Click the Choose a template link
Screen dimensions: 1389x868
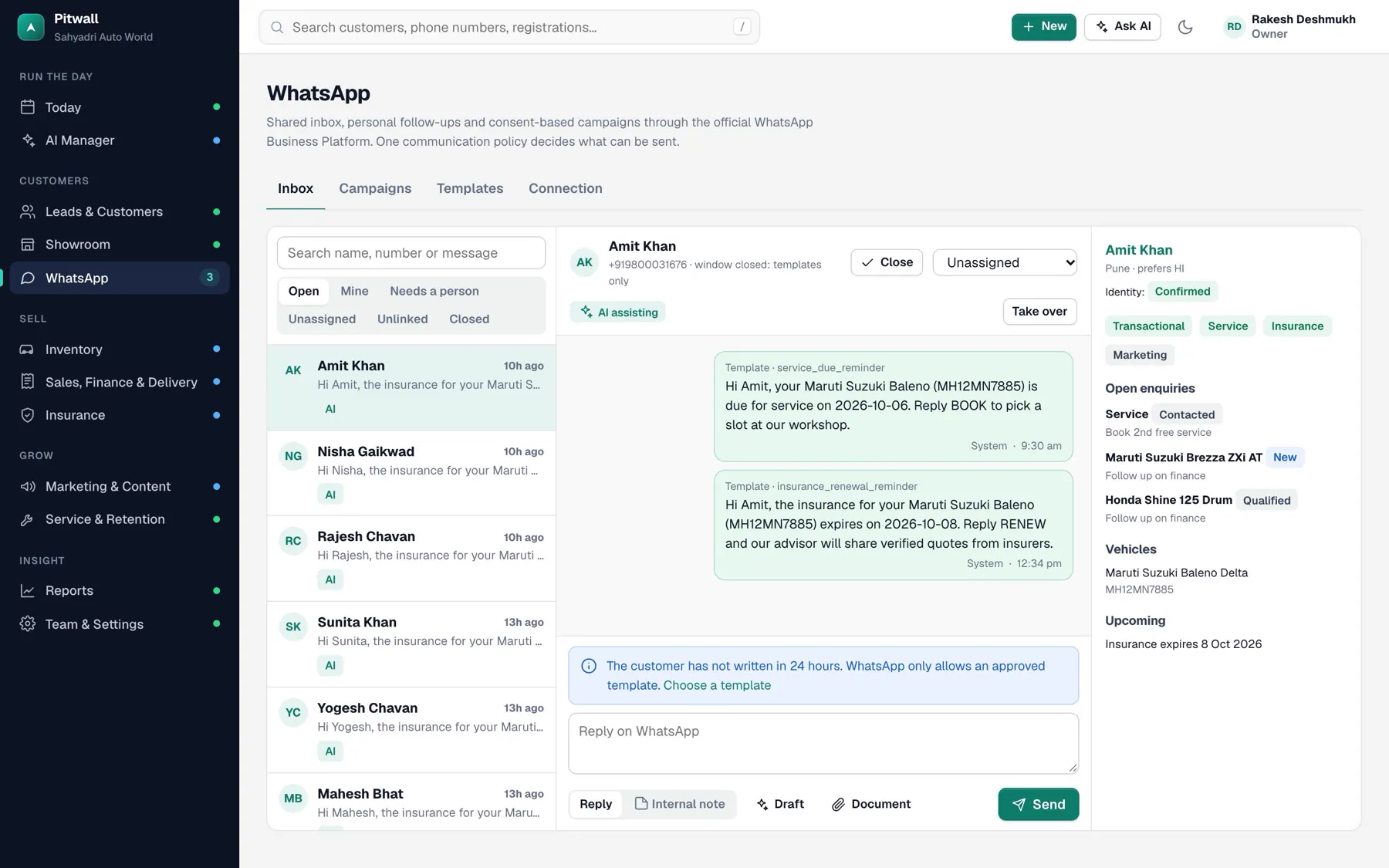tap(717, 685)
